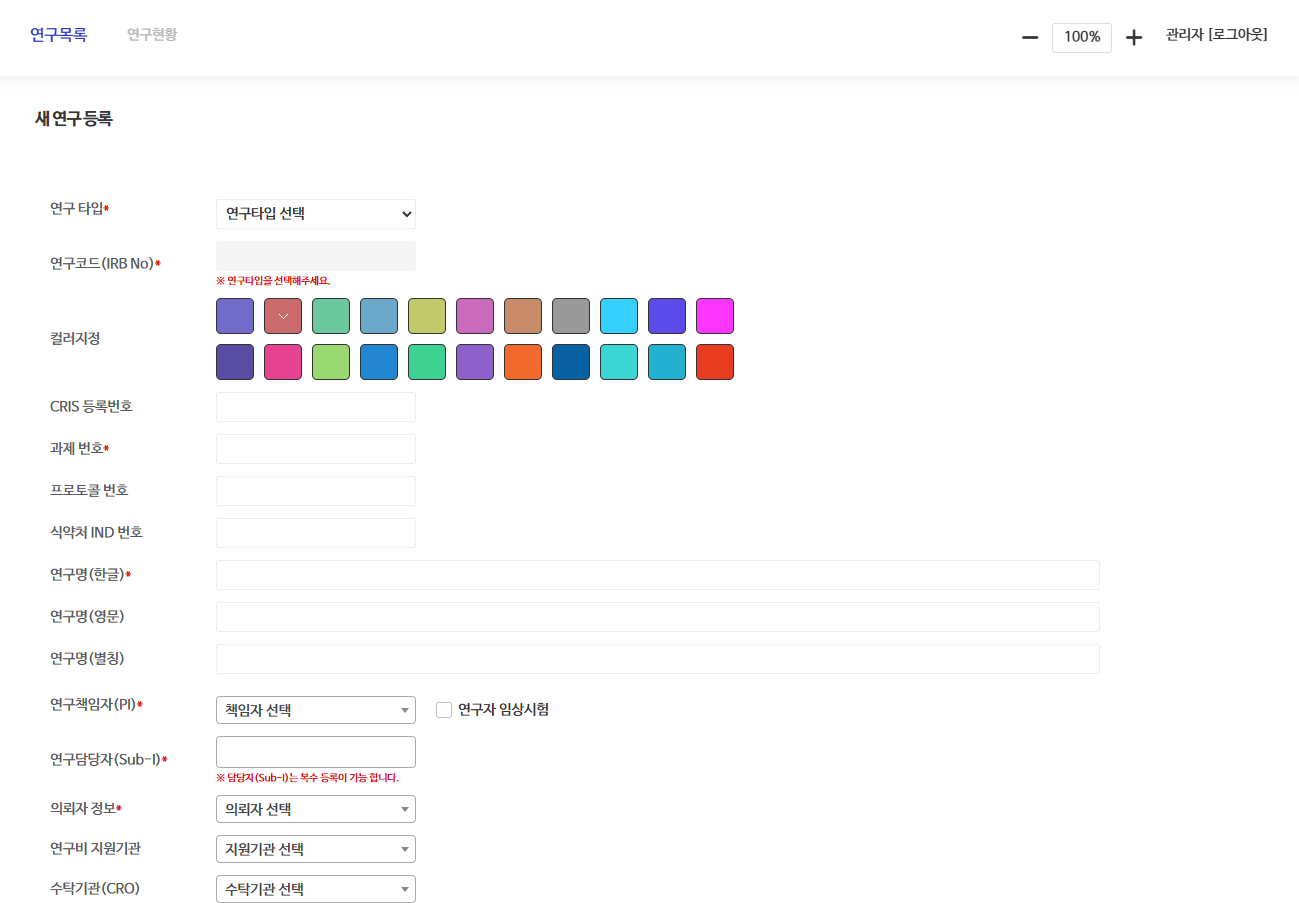
Task: Enable the 연구자 임상시험 checkbox
Action: (444, 710)
